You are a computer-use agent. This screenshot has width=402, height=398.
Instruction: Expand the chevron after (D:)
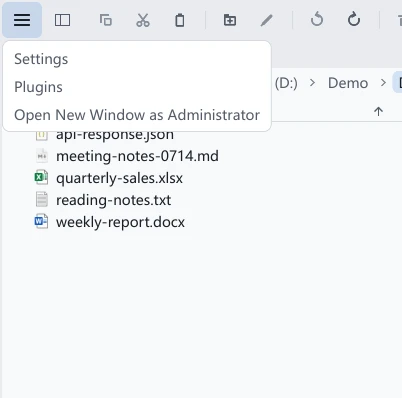pyautogui.click(x=312, y=83)
